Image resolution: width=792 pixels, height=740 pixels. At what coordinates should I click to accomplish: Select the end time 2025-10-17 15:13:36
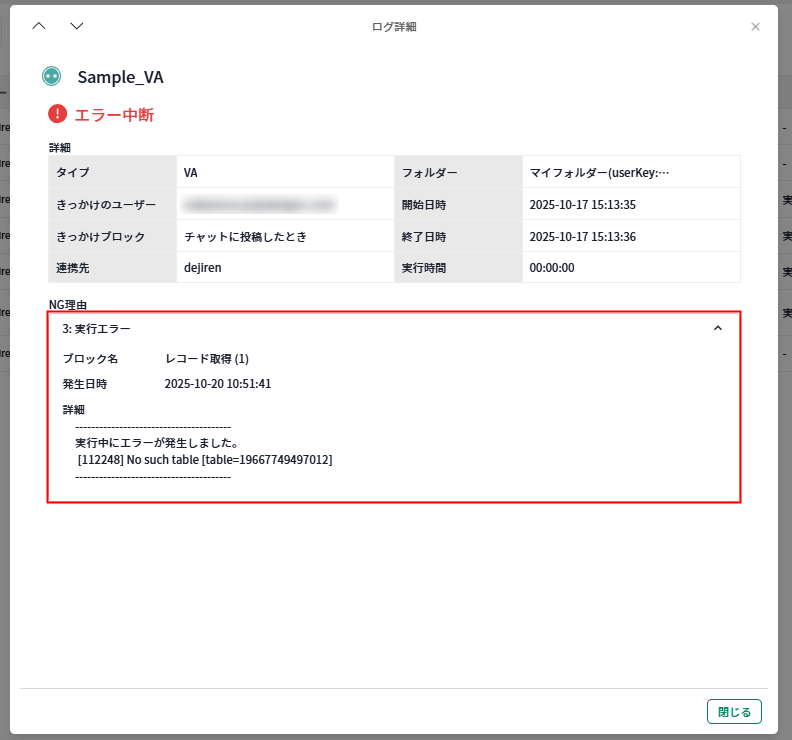tap(582, 236)
